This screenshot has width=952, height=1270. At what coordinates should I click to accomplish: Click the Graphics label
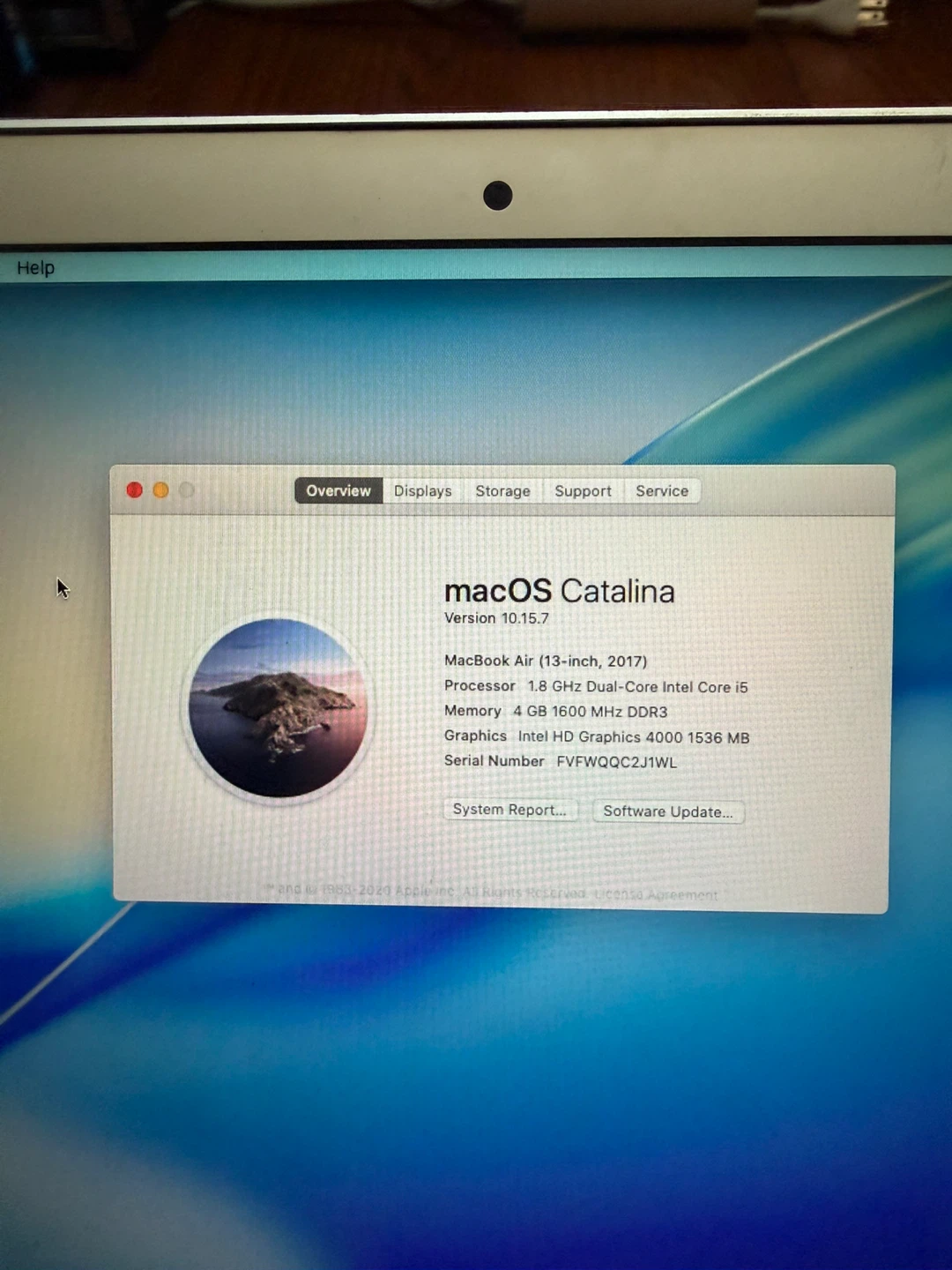point(475,736)
